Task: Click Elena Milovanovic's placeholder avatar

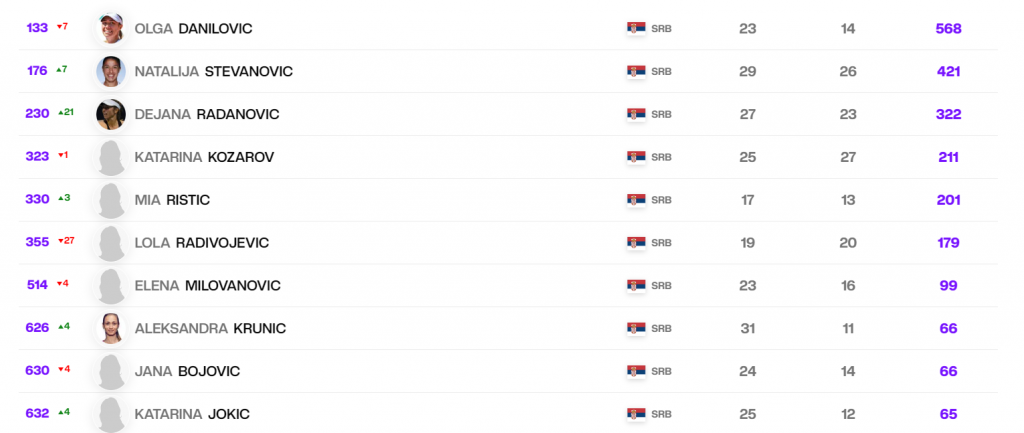Action: tap(110, 286)
